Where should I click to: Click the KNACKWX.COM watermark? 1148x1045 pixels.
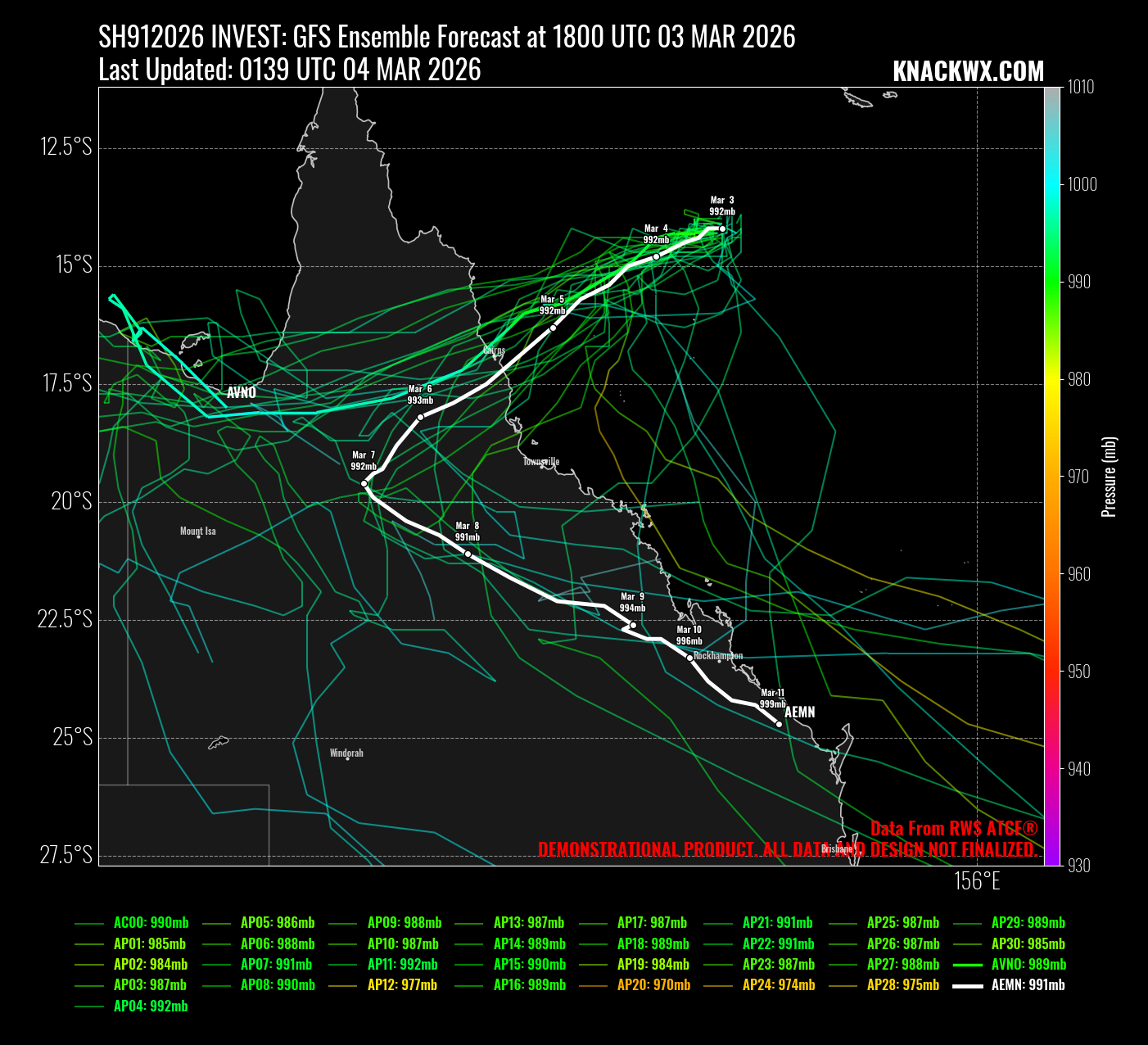968,72
